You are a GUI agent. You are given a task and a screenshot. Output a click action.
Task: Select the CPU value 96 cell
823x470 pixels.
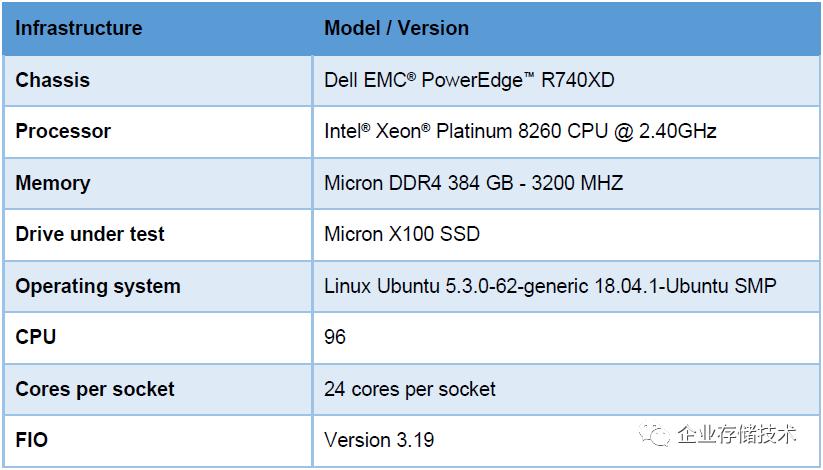335,337
